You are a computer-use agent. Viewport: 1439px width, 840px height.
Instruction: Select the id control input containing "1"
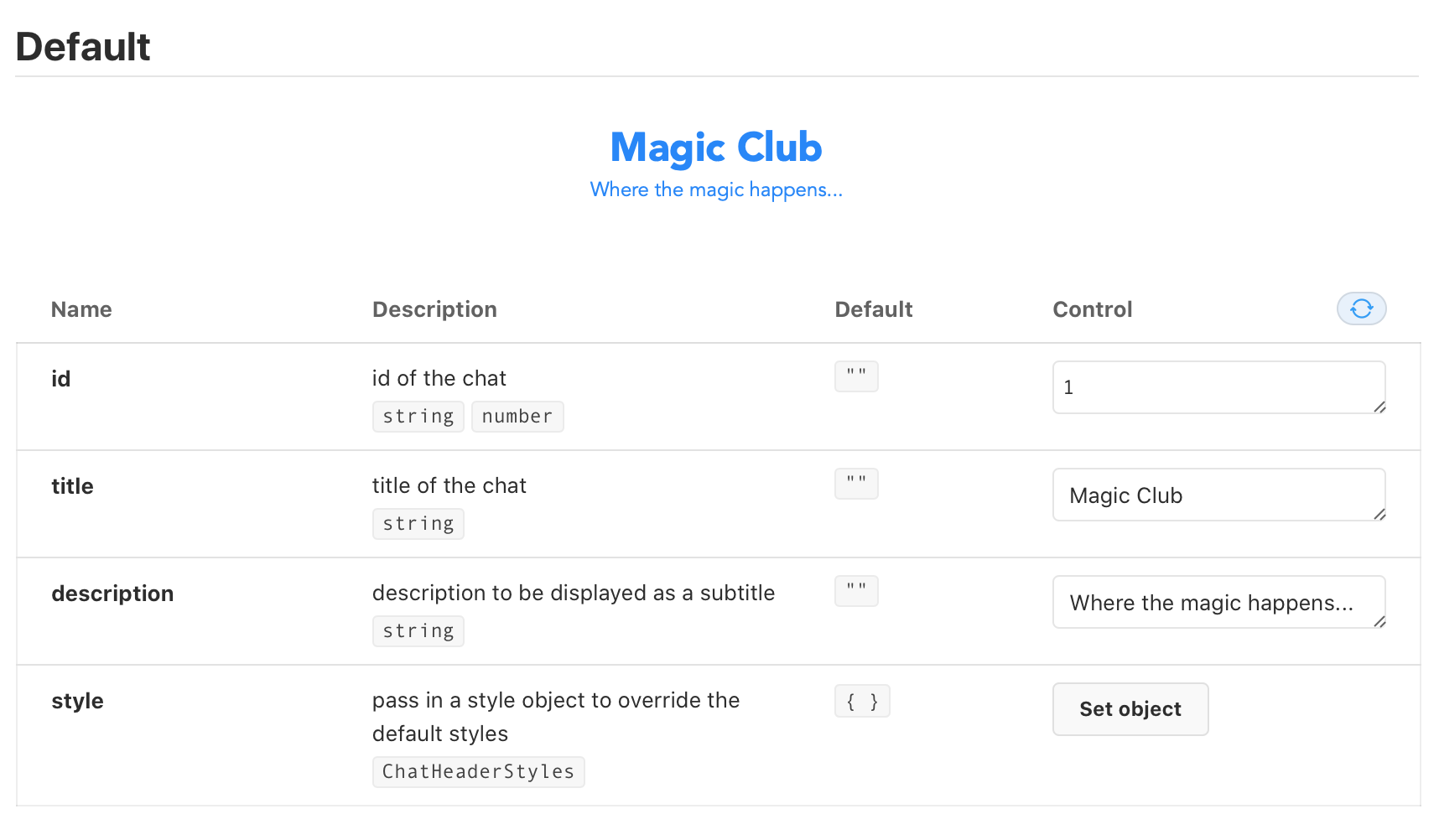pos(1218,387)
